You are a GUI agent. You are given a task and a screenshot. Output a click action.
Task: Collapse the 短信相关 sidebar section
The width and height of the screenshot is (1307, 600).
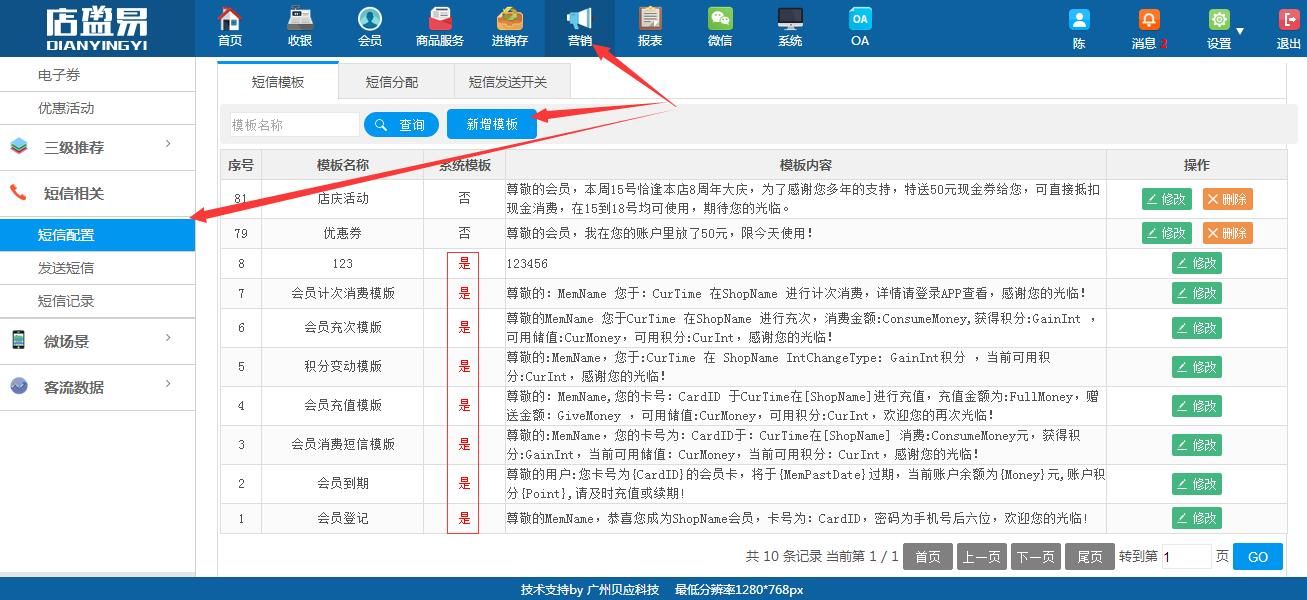pyautogui.click(x=97, y=193)
